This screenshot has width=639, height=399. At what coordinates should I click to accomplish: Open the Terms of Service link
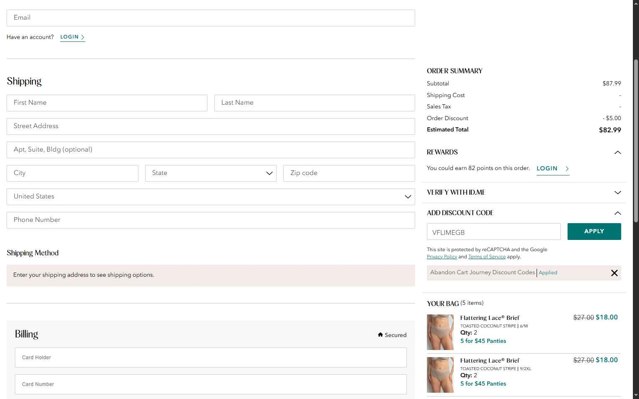487,257
